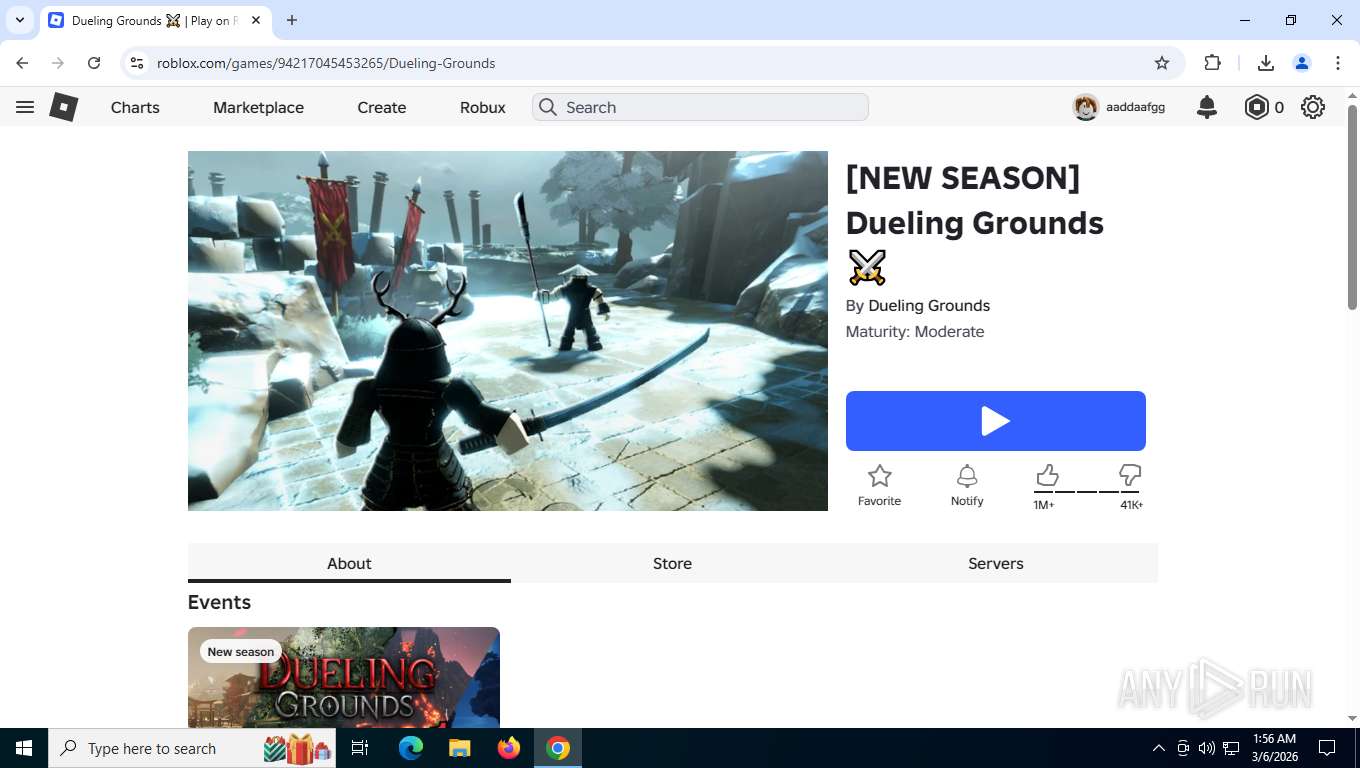
Task: Click the like ratio vote bar
Action: (1087, 491)
